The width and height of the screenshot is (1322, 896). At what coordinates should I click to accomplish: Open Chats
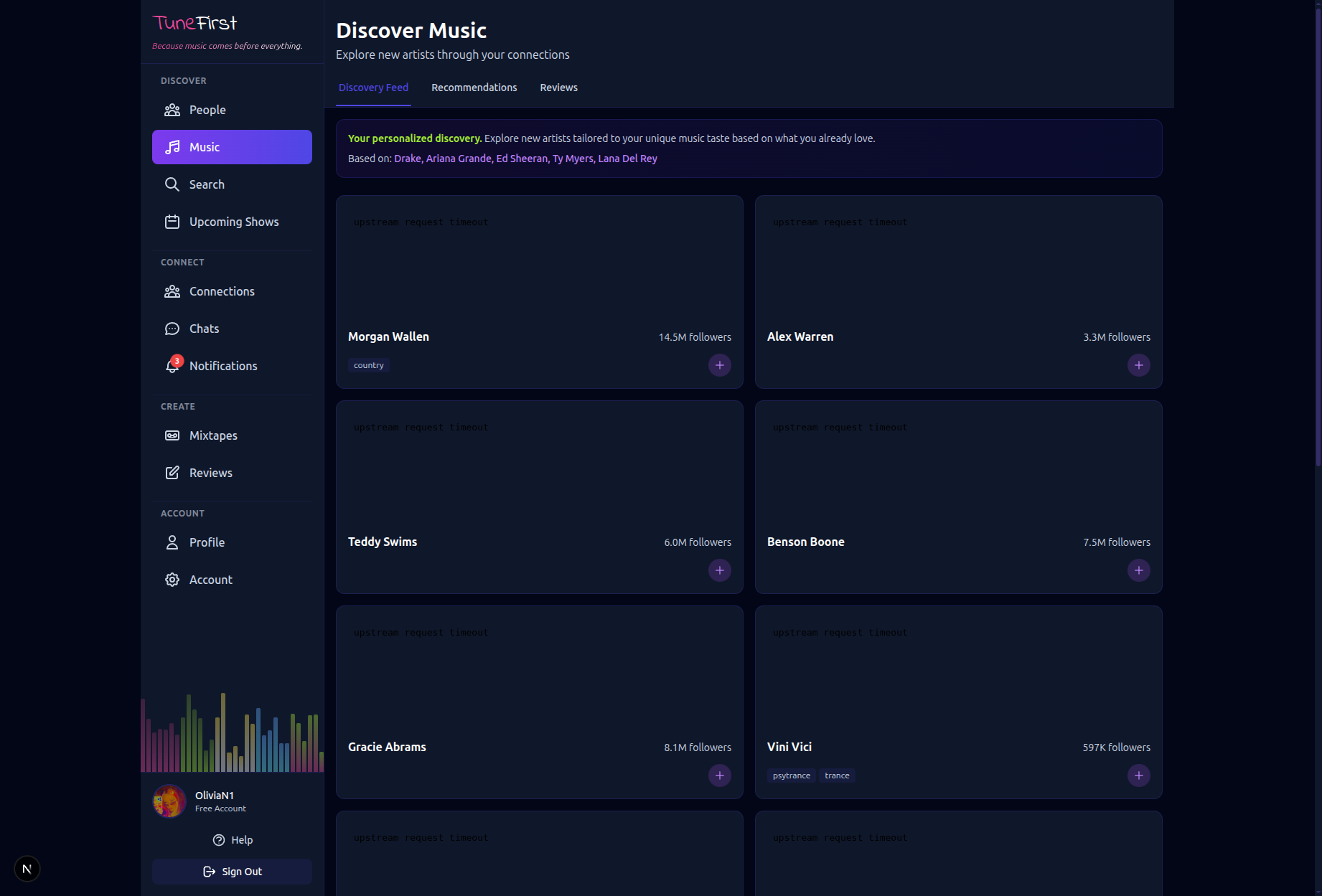point(203,328)
